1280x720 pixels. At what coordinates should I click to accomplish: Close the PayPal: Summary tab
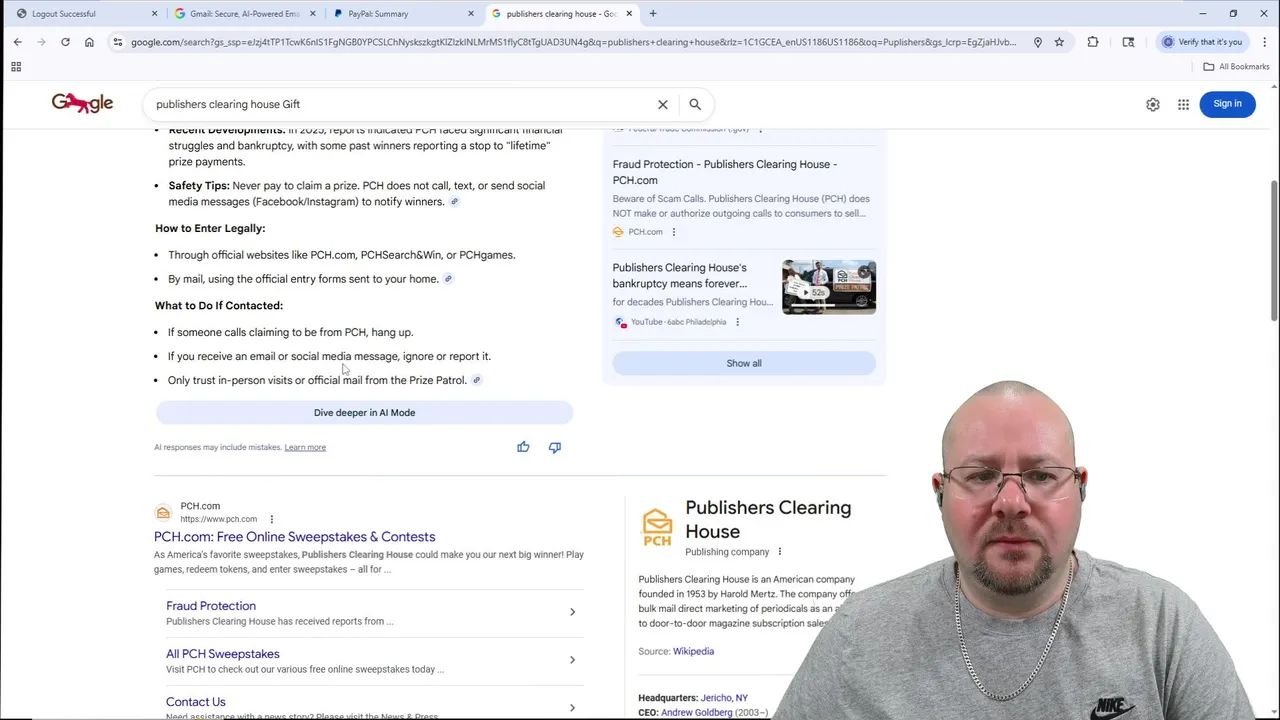471,14
